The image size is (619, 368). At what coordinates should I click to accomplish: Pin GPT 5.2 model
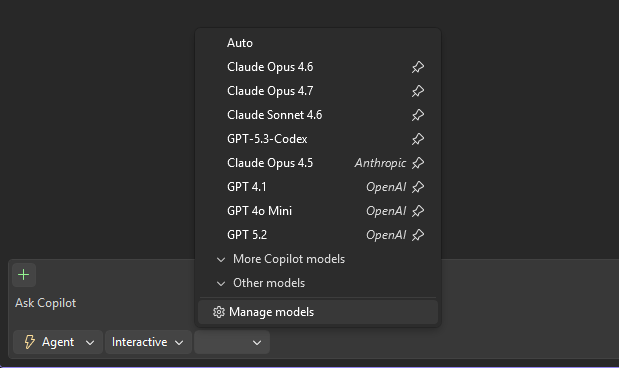(418, 235)
